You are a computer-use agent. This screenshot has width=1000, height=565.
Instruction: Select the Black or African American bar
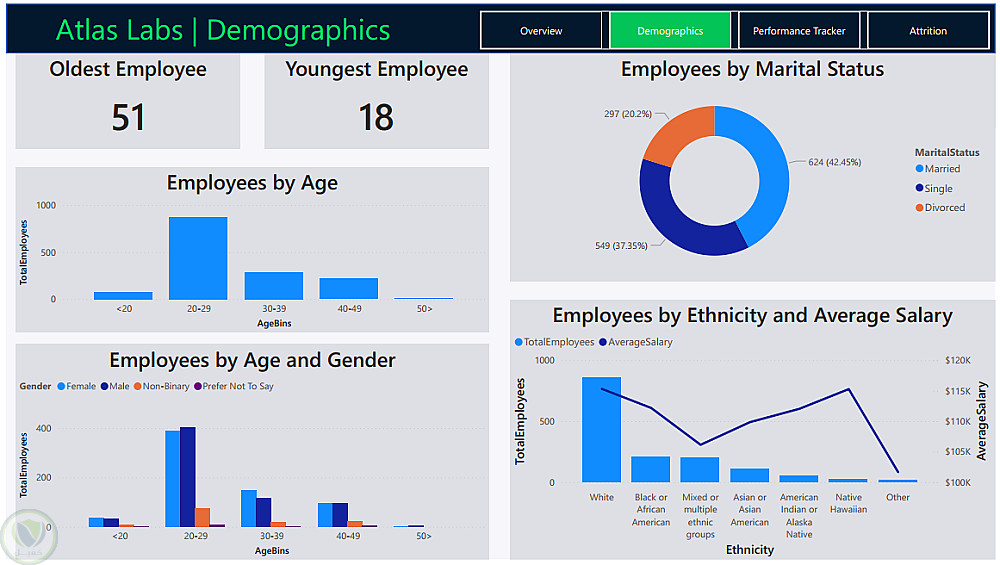pos(651,469)
